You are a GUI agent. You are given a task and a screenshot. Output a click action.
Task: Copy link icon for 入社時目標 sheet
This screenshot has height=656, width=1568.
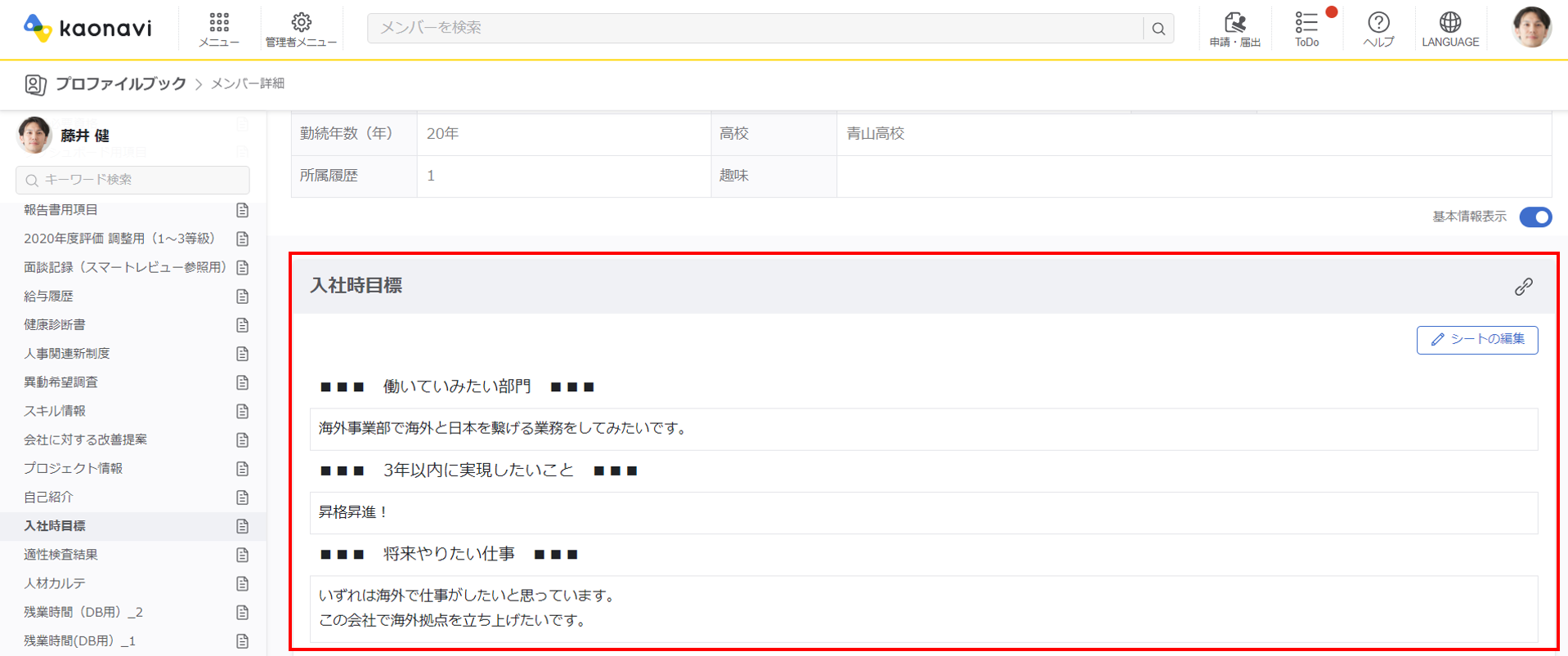[1523, 287]
